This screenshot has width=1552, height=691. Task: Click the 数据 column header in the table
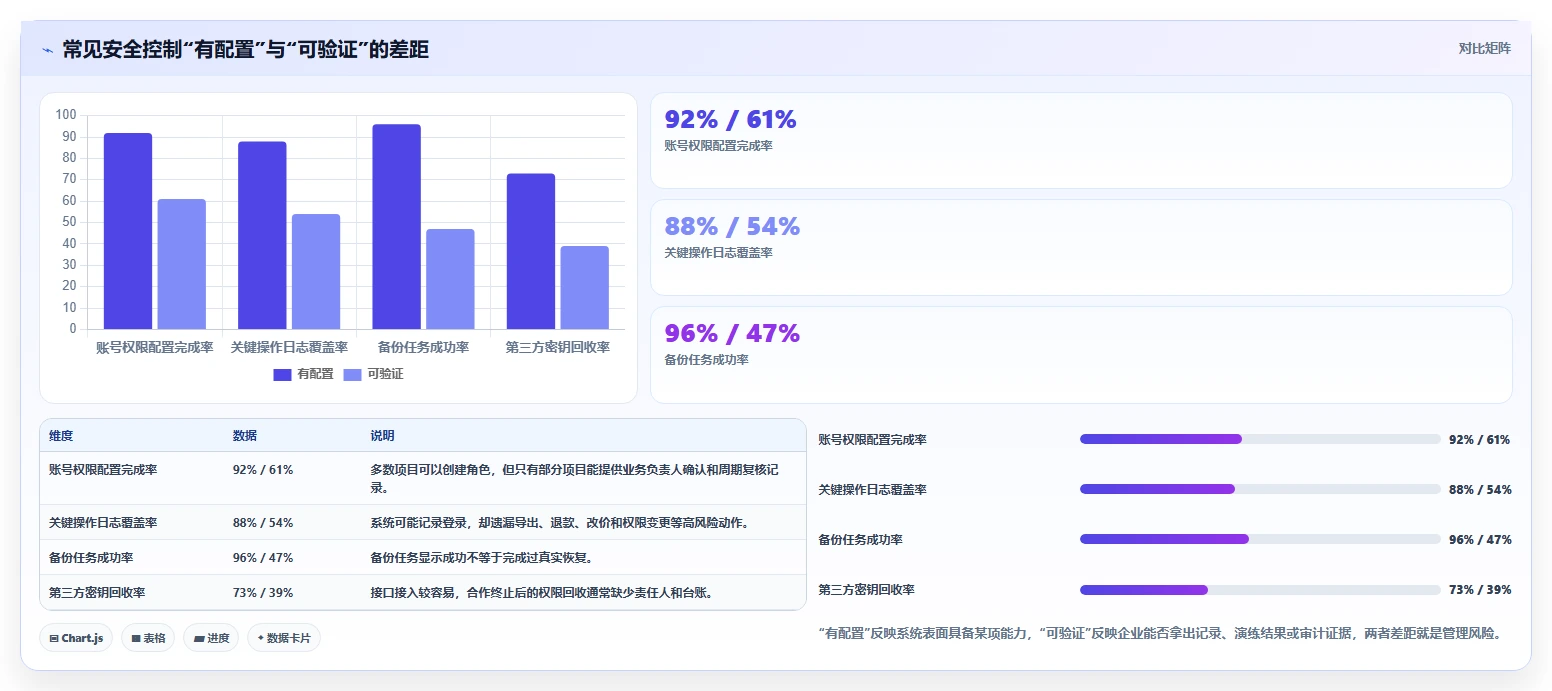point(245,436)
